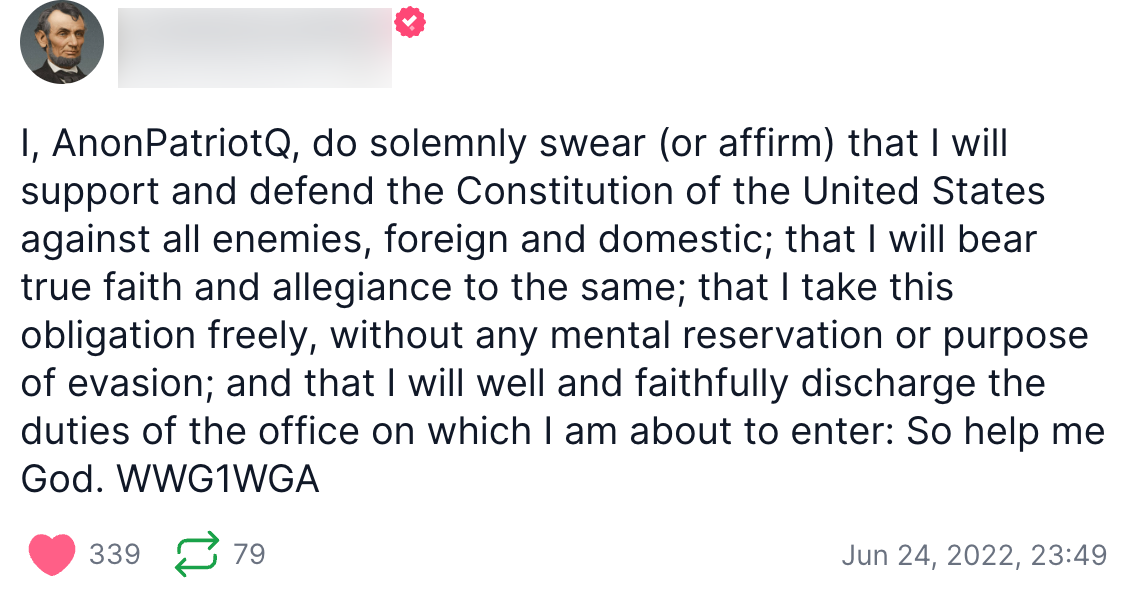This screenshot has width=1148, height=596.
Task: Click the pink heart color swatch element
Action: click(x=54, y=553)
